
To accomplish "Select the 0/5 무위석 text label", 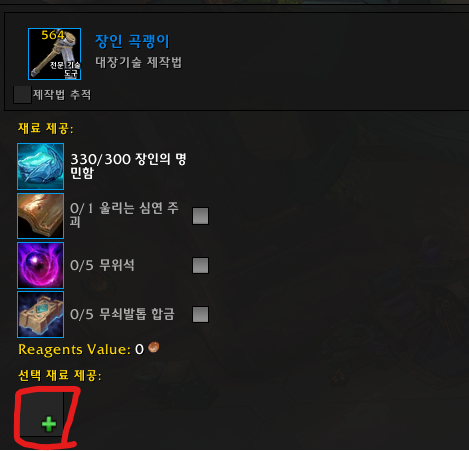I will point(102,265).
